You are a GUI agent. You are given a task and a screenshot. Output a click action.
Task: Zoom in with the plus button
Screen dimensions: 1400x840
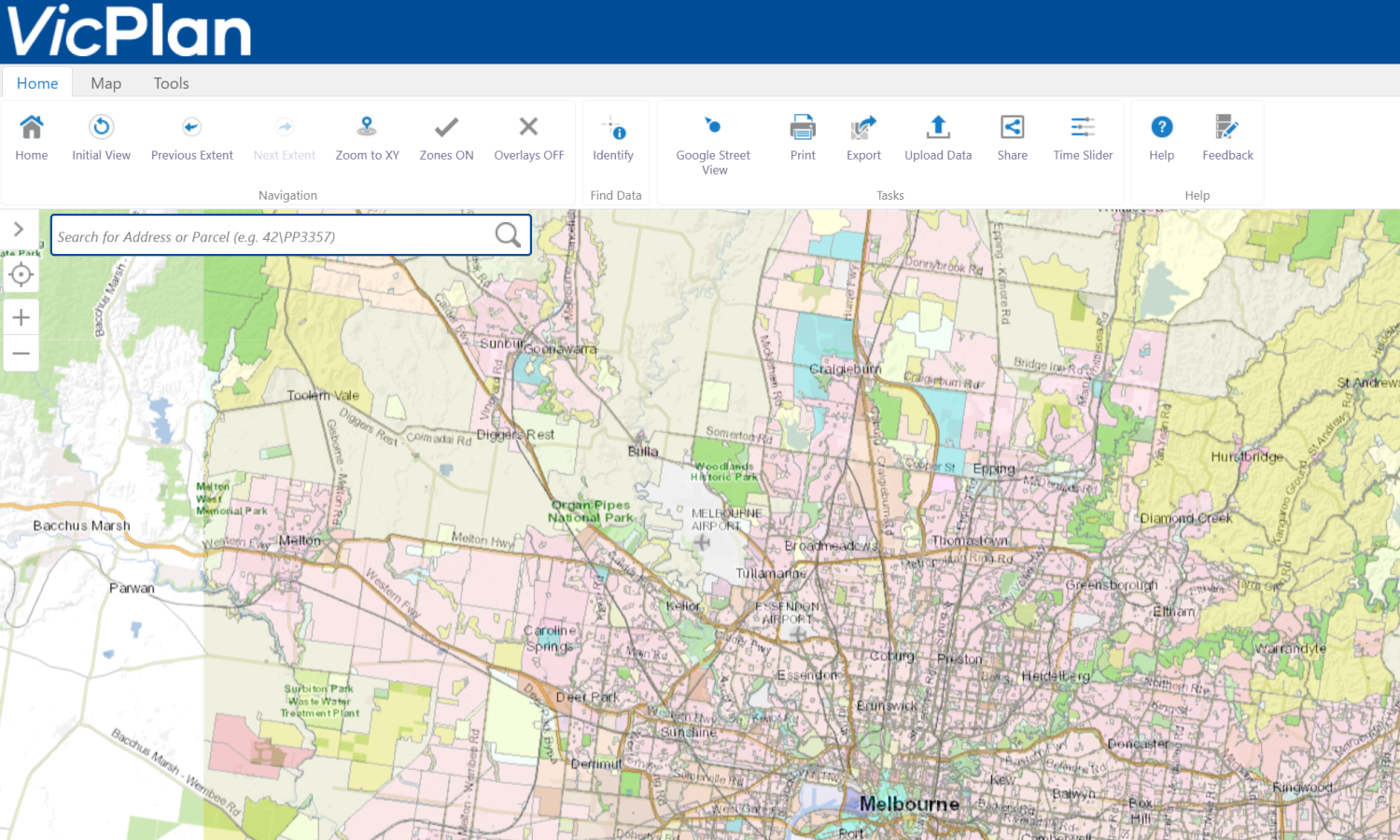(21, 317)
